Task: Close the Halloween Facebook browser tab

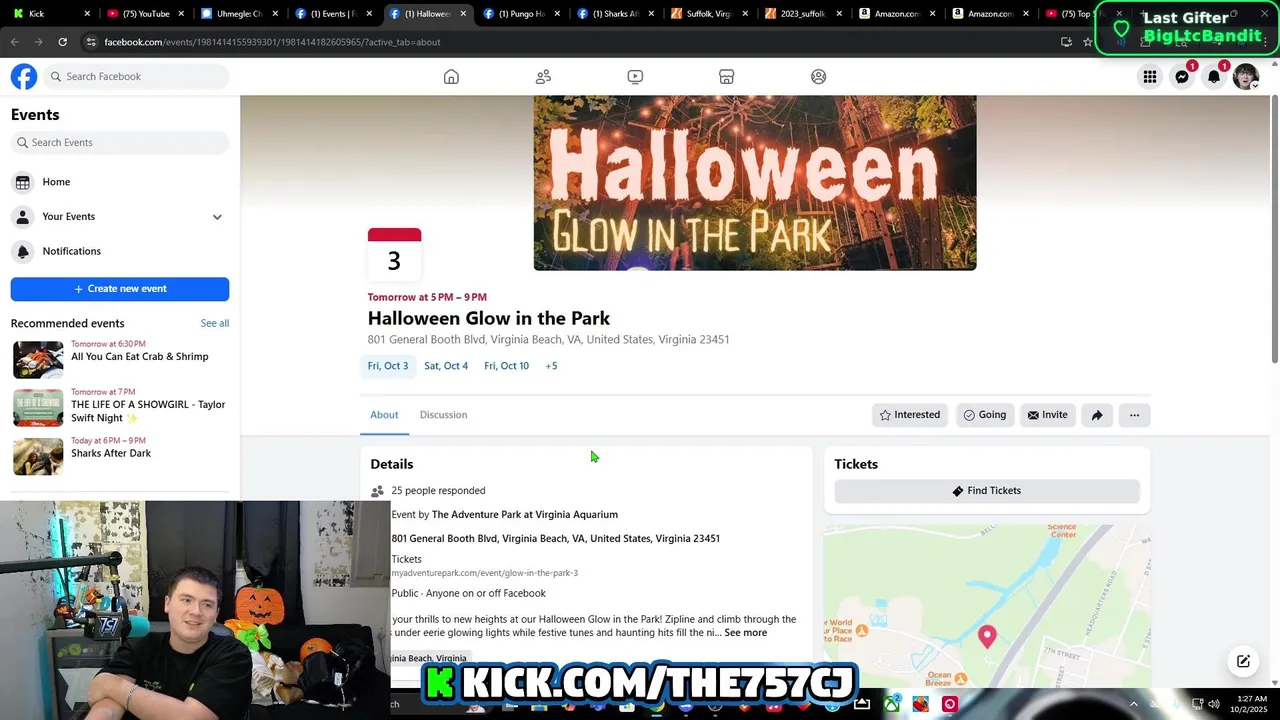Action: (462, 14)
